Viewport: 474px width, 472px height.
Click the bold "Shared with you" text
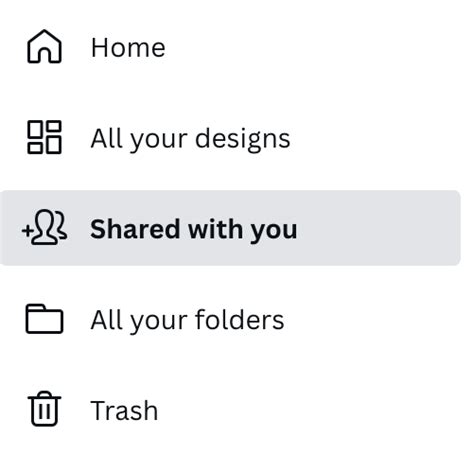[x=194, y=230]
